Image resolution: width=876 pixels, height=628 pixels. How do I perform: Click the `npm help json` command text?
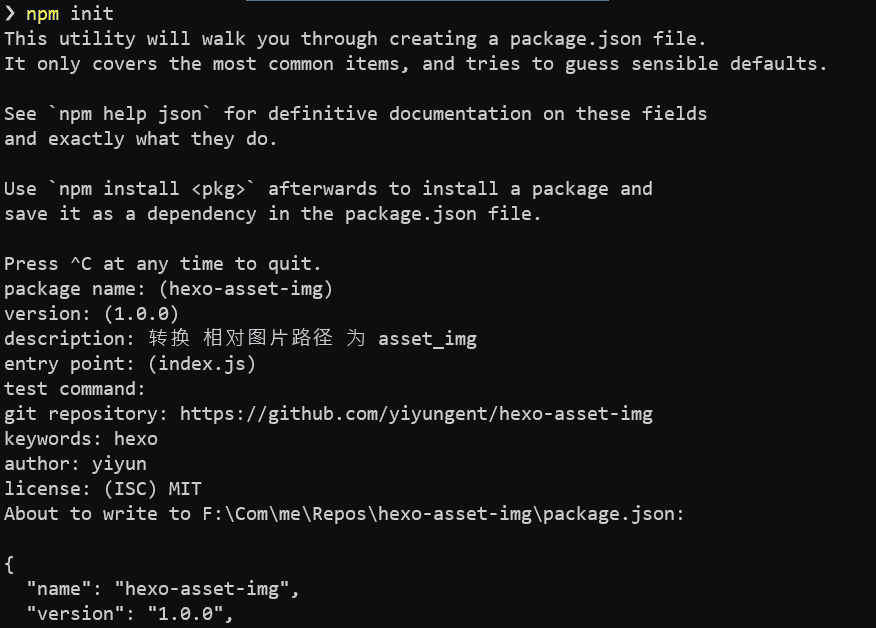pos(130,114)
